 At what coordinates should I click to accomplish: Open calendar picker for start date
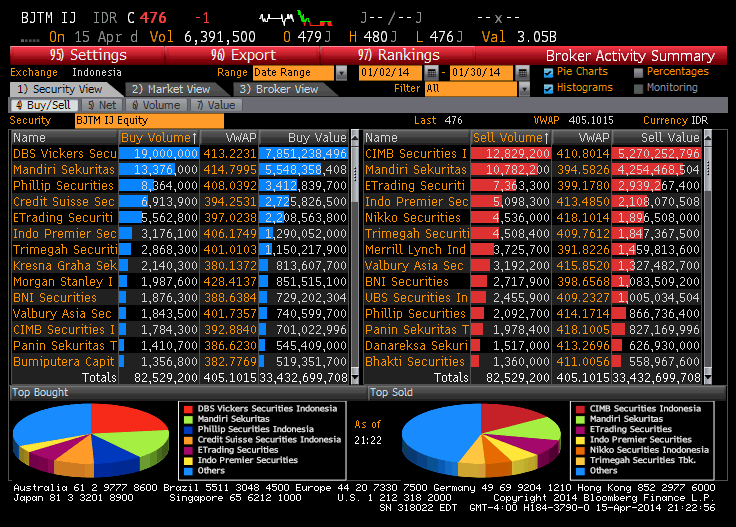coord(431,73)
